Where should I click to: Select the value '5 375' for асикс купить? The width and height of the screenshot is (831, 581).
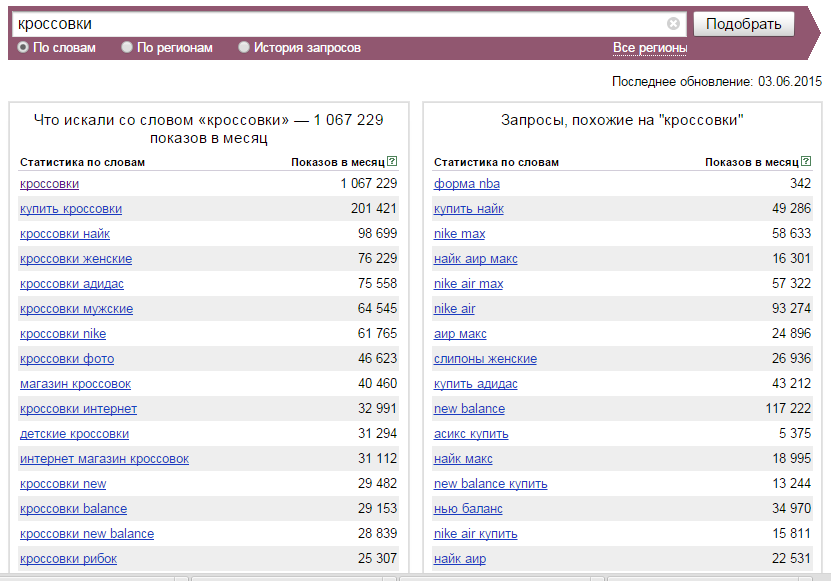[795, 433]
